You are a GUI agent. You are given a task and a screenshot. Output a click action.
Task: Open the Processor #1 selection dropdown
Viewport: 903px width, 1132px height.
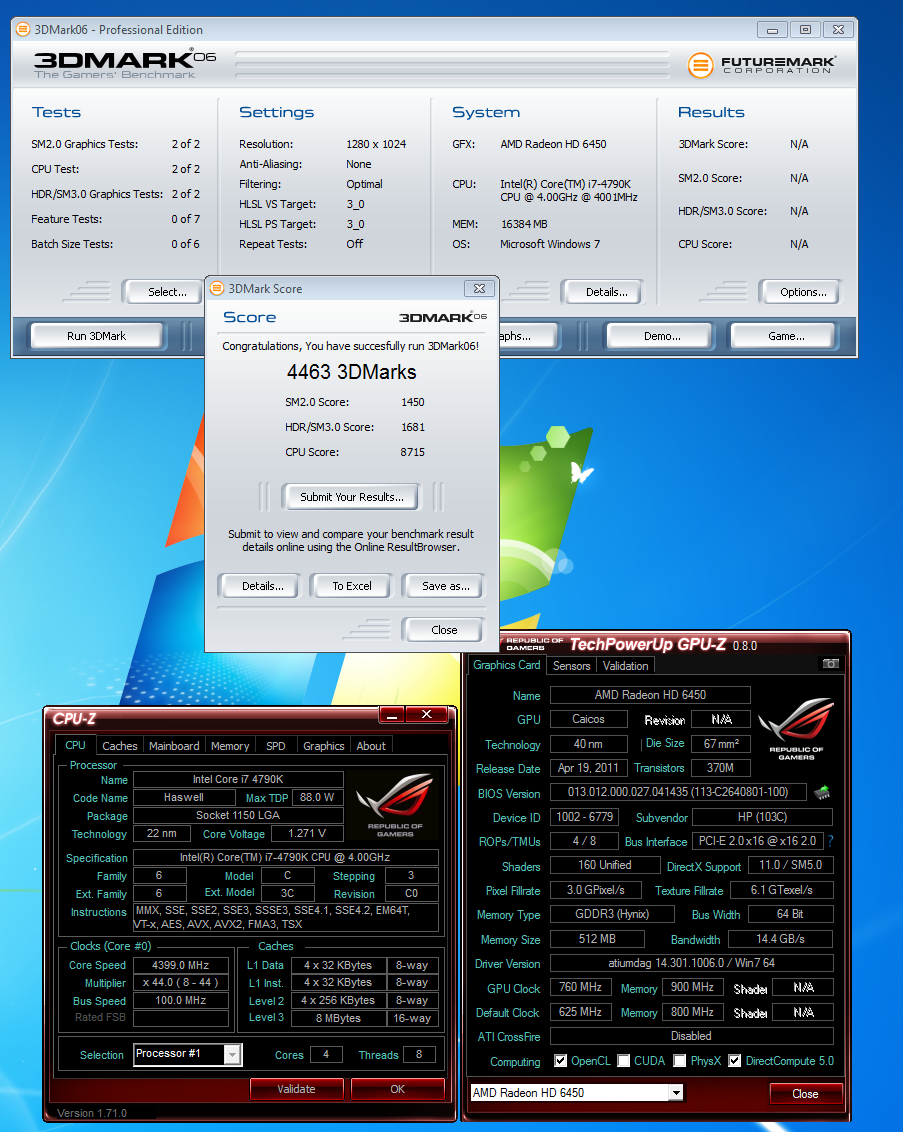(232, 1055)
